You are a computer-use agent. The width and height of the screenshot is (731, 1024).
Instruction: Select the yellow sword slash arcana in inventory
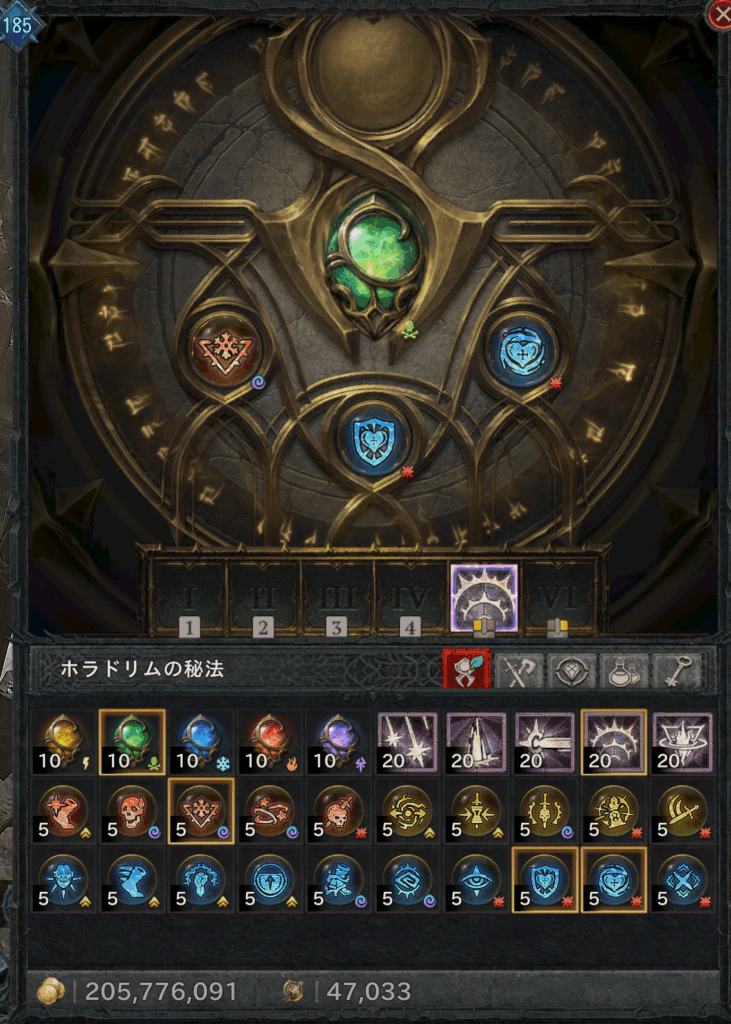[682, 812]
